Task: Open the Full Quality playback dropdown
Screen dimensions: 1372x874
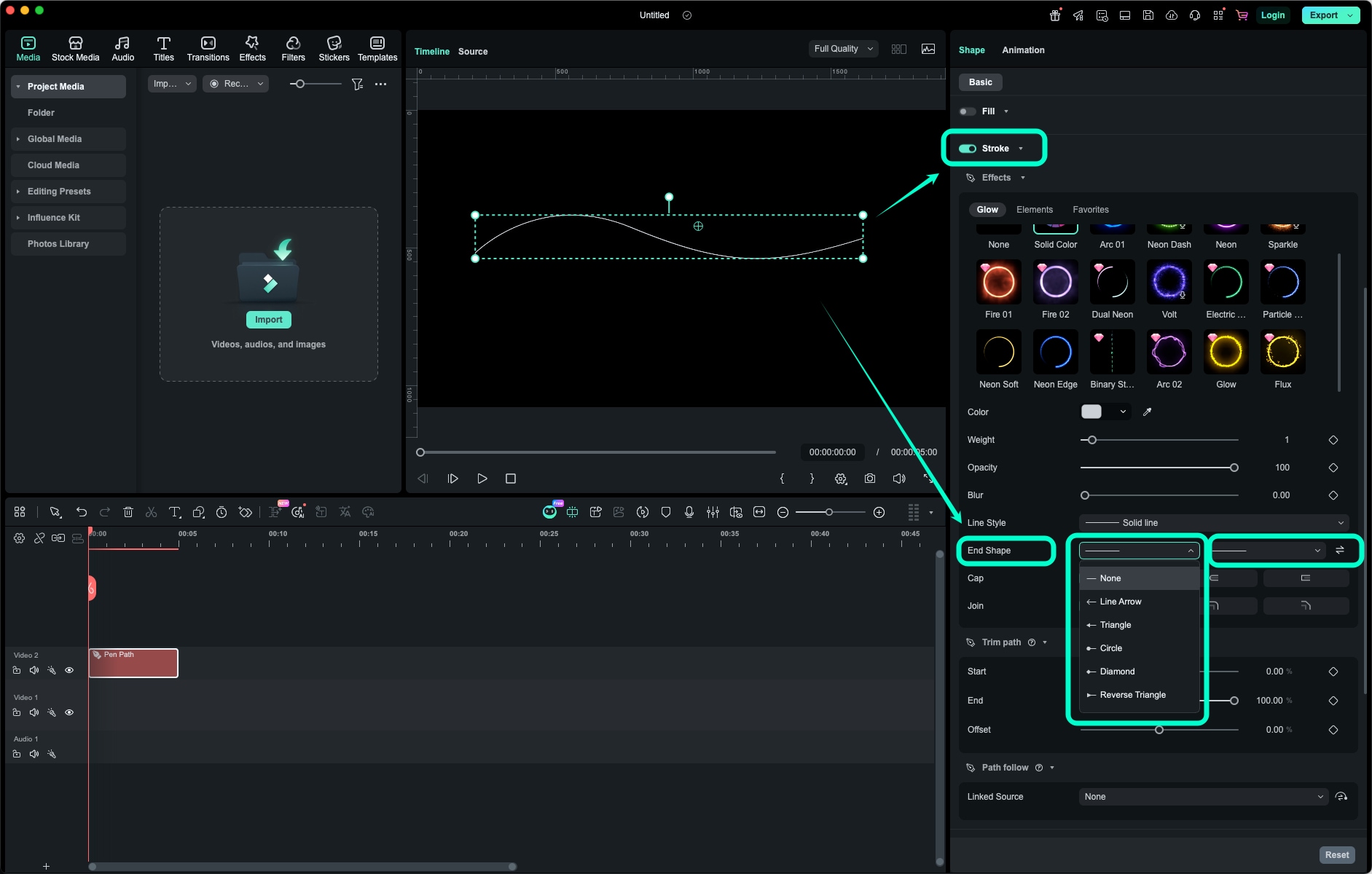Action: pos(842,48)
